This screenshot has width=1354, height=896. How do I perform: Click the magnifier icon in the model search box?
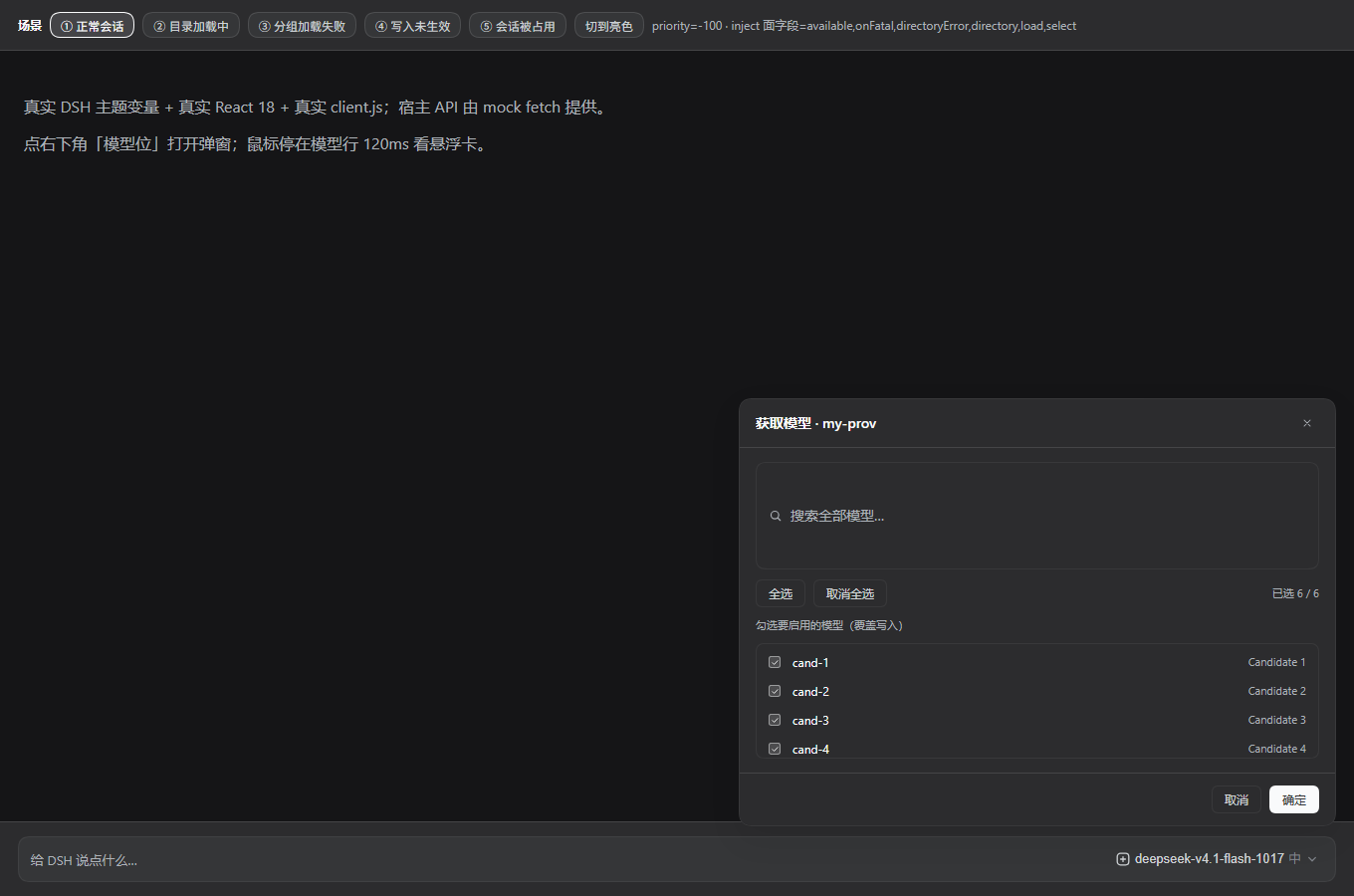pyautogui.click(x=776, y=516)
